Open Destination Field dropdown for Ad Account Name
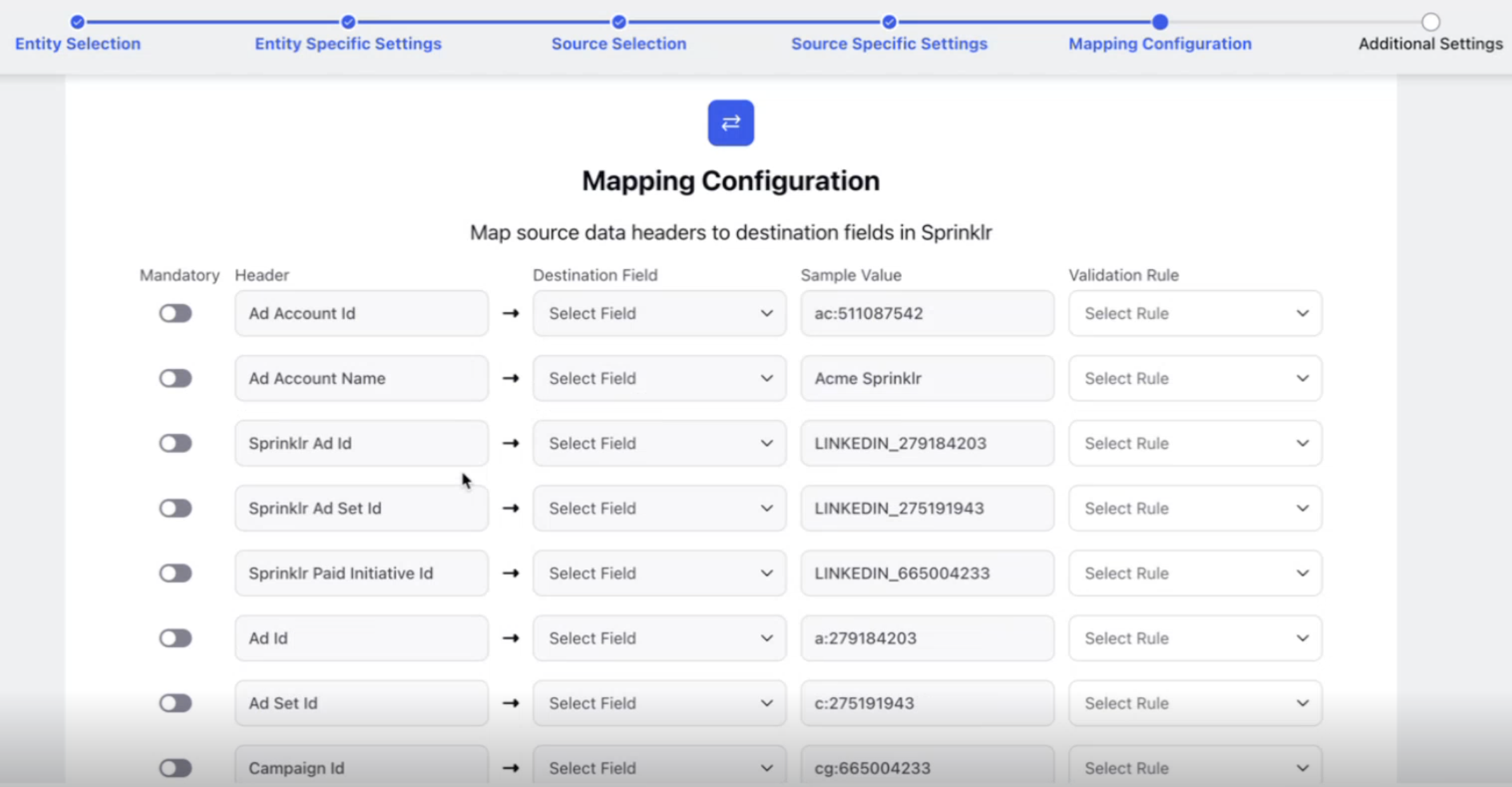The height and width of the screenshot is (787, 1512). tap(659, 378)
